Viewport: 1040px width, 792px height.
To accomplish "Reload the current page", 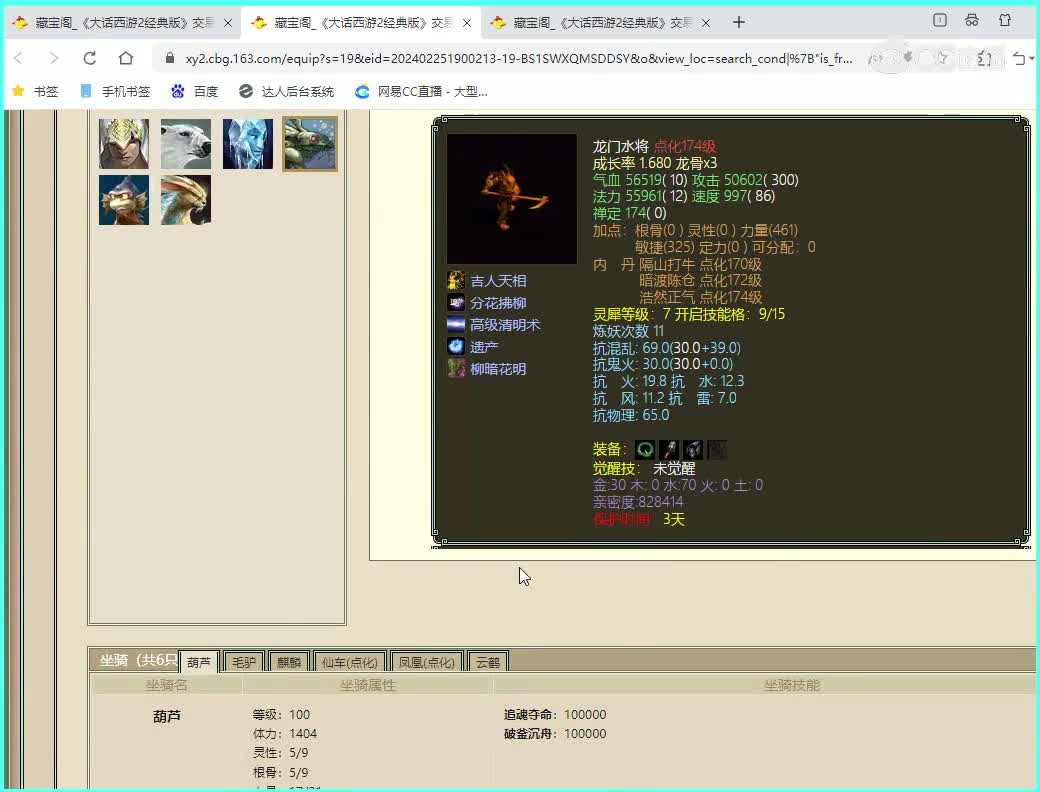I will [x=90, y=58].
